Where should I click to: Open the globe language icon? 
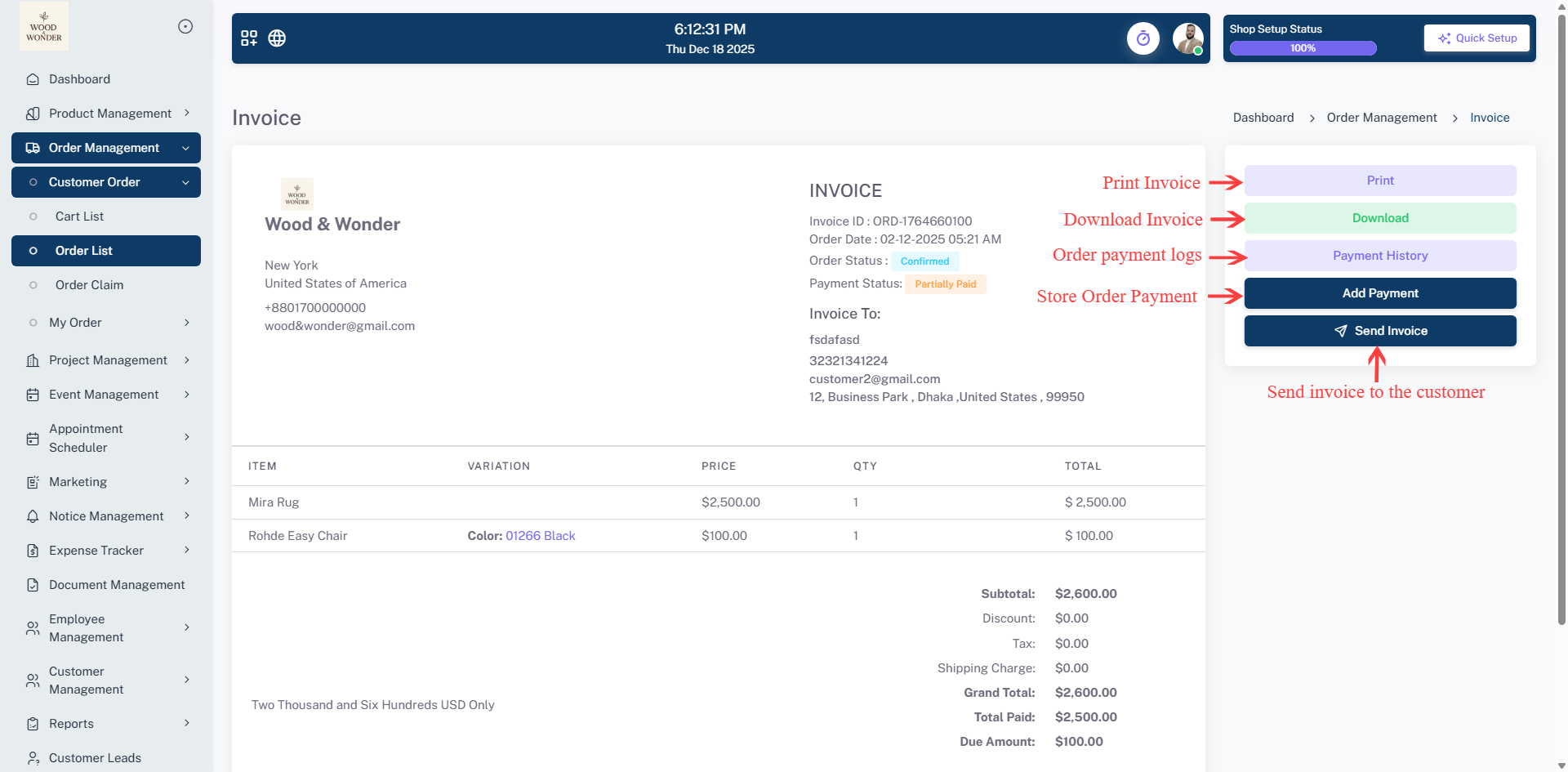click(277, 38)
